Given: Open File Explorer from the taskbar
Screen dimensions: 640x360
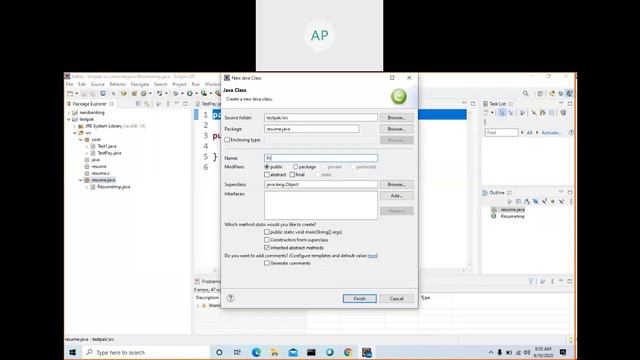Looking at the screenshot, I should pos(275,352).
